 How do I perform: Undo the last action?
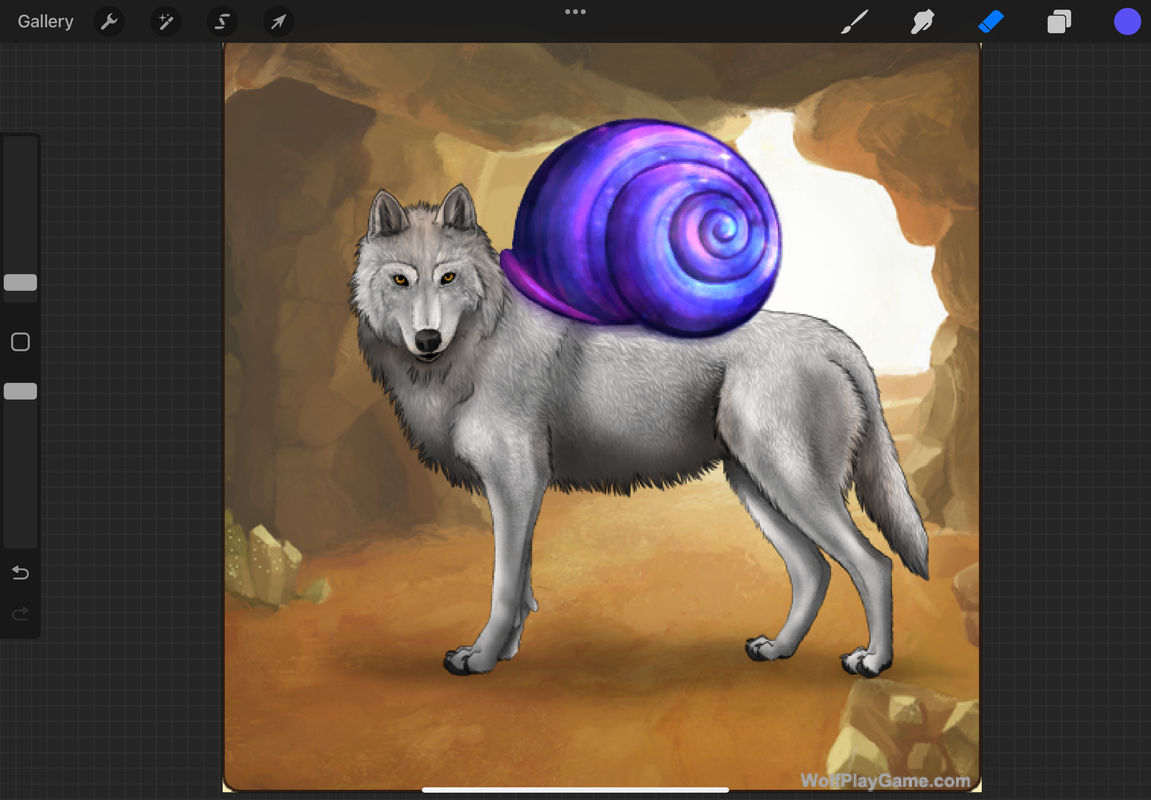tap(21, 572)
